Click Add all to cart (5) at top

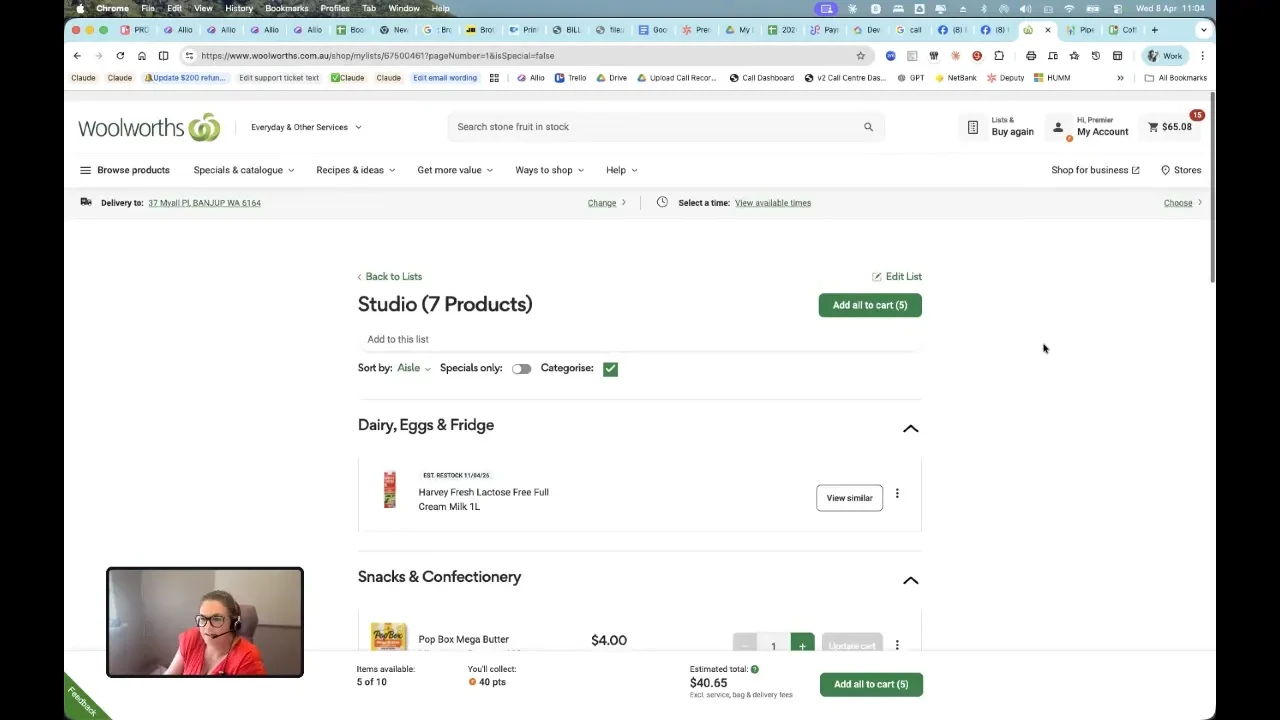coord(870,305)
